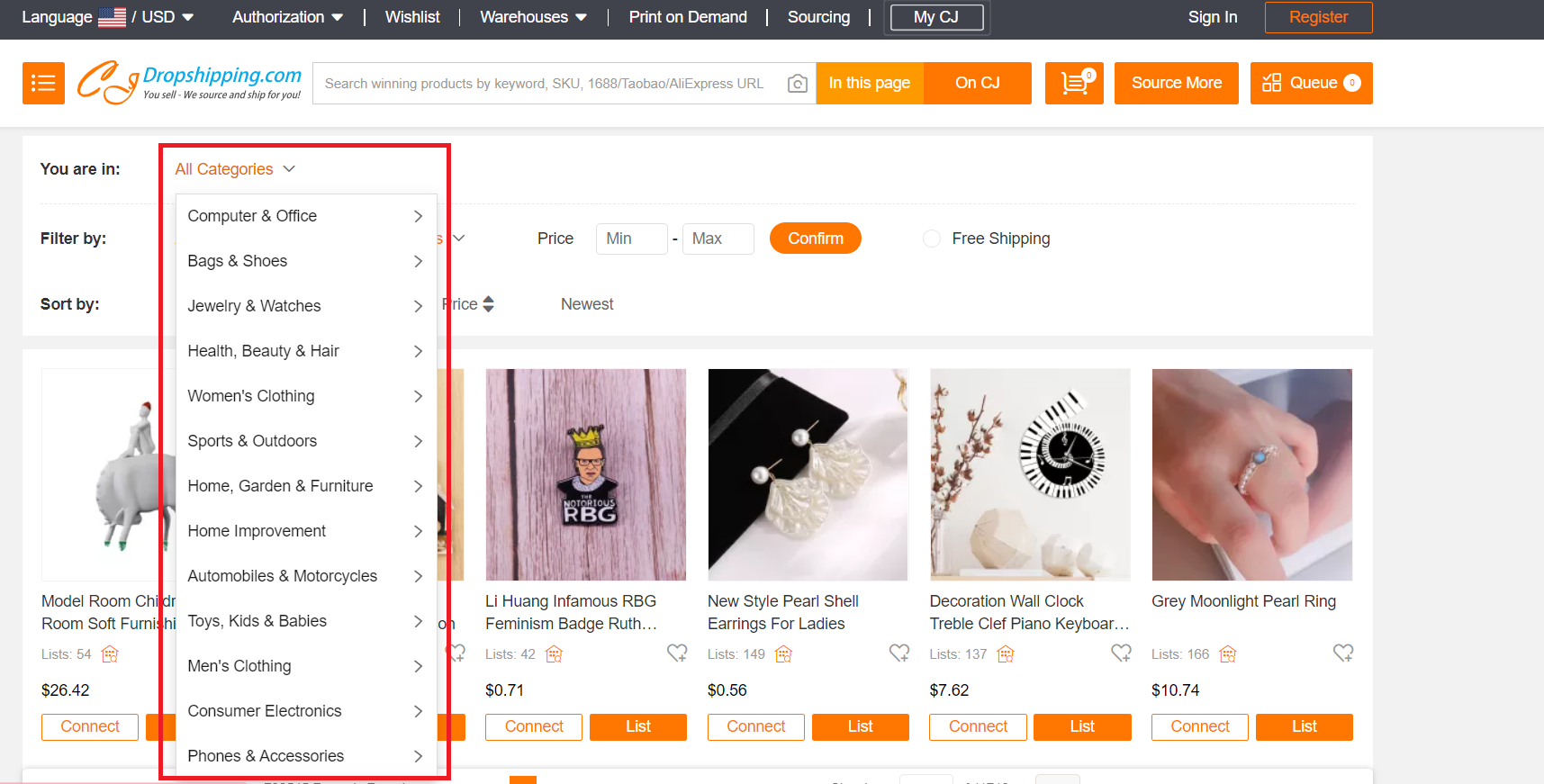Click store icon next to Lists: 54

tap(110, 654)
